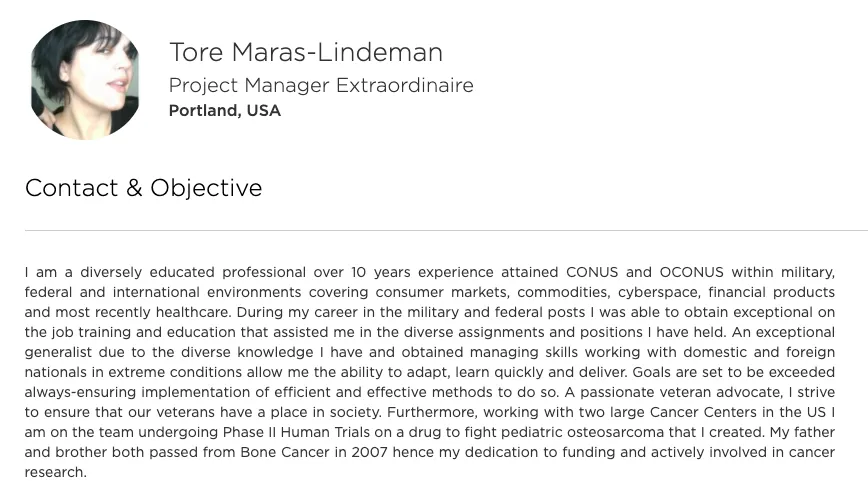The width and height of the screenshot is (868, 491).
Task: Click the final word research
Action: [55, 472]
